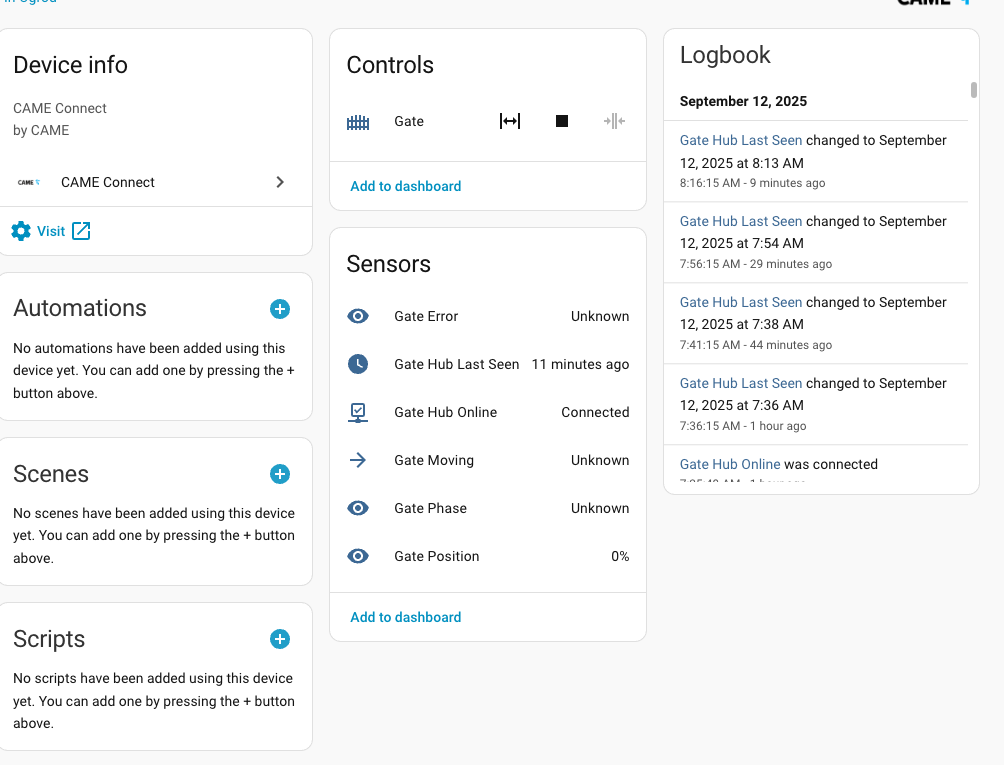Click the Gate Error eye icon
This screenshot has width=1004, height=765.
358,316
